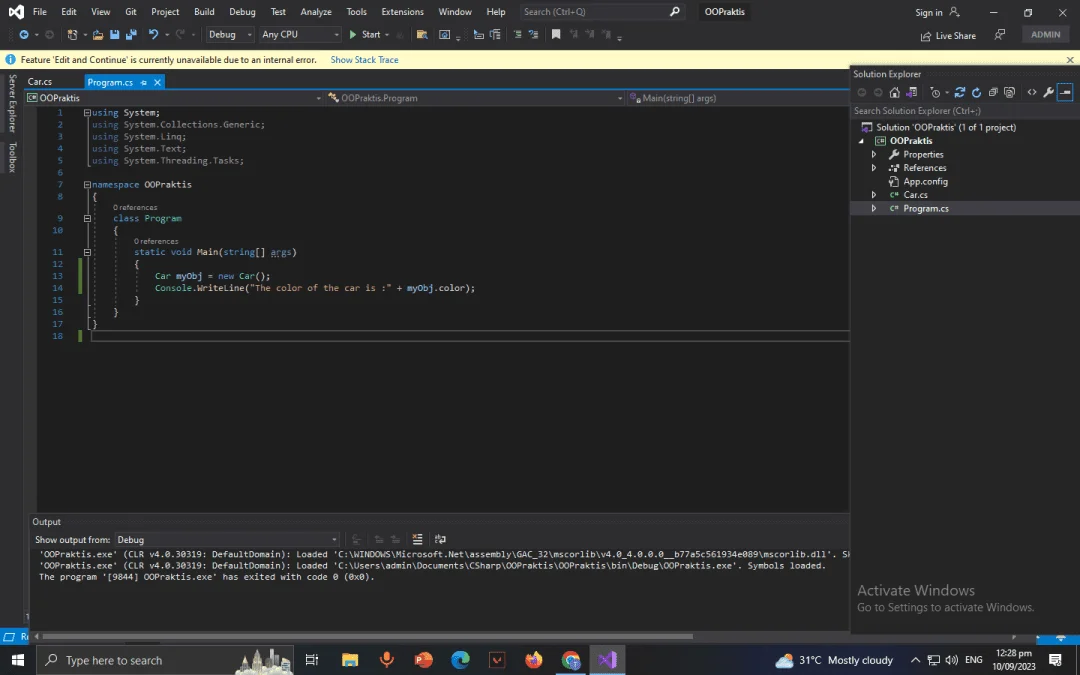The width and height of the screenshot is (1080, 675).
Task: Click the Save All icon
Action: point(131,34)
